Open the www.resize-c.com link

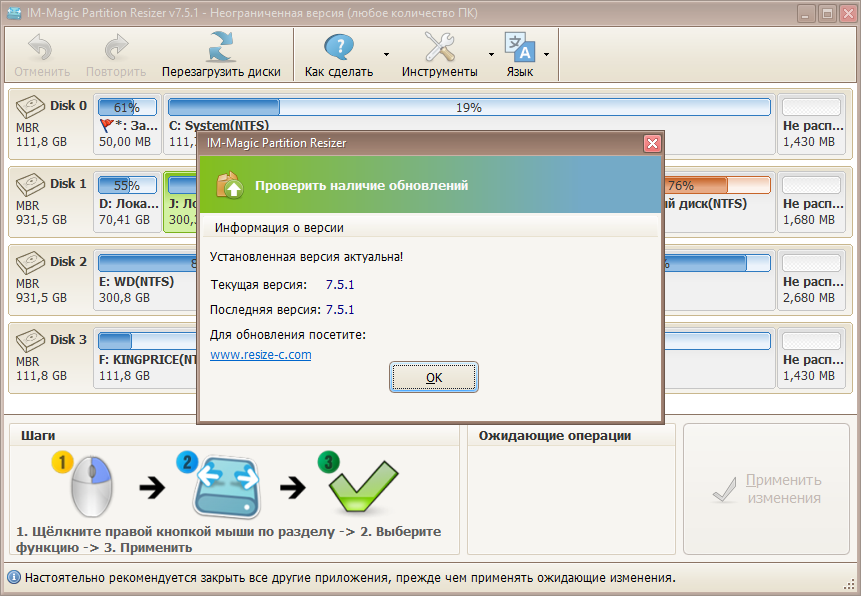pyautogui.click(x=261, y=355)
